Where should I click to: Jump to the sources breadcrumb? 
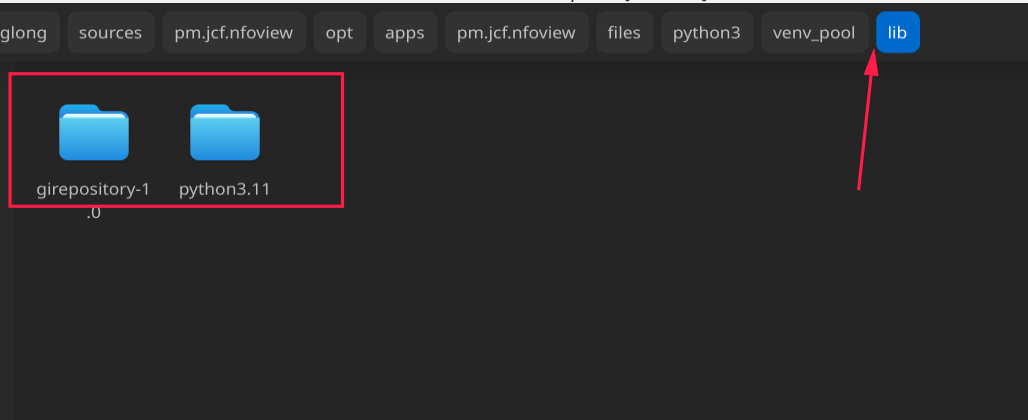click(111, 32)
